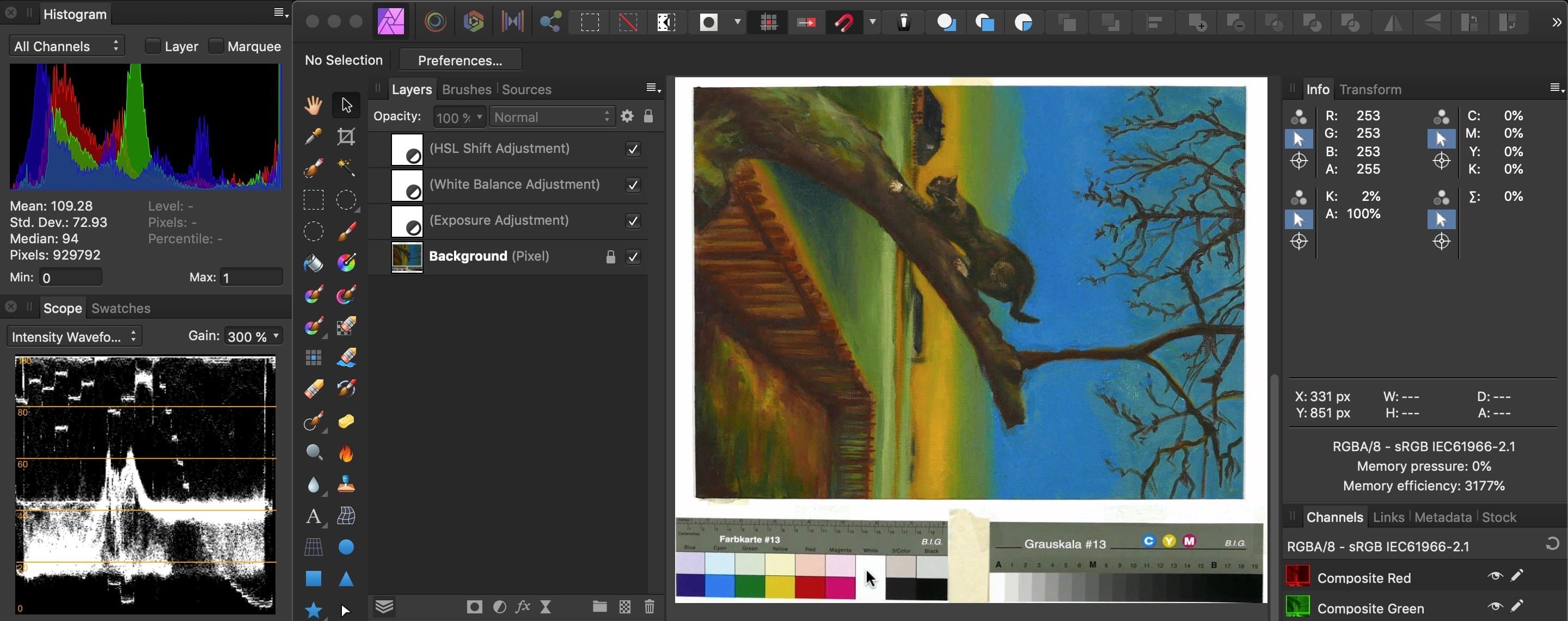Select the Paint Brush tool
This screenshot has width=1568, height=621.
tap(346, 231)
